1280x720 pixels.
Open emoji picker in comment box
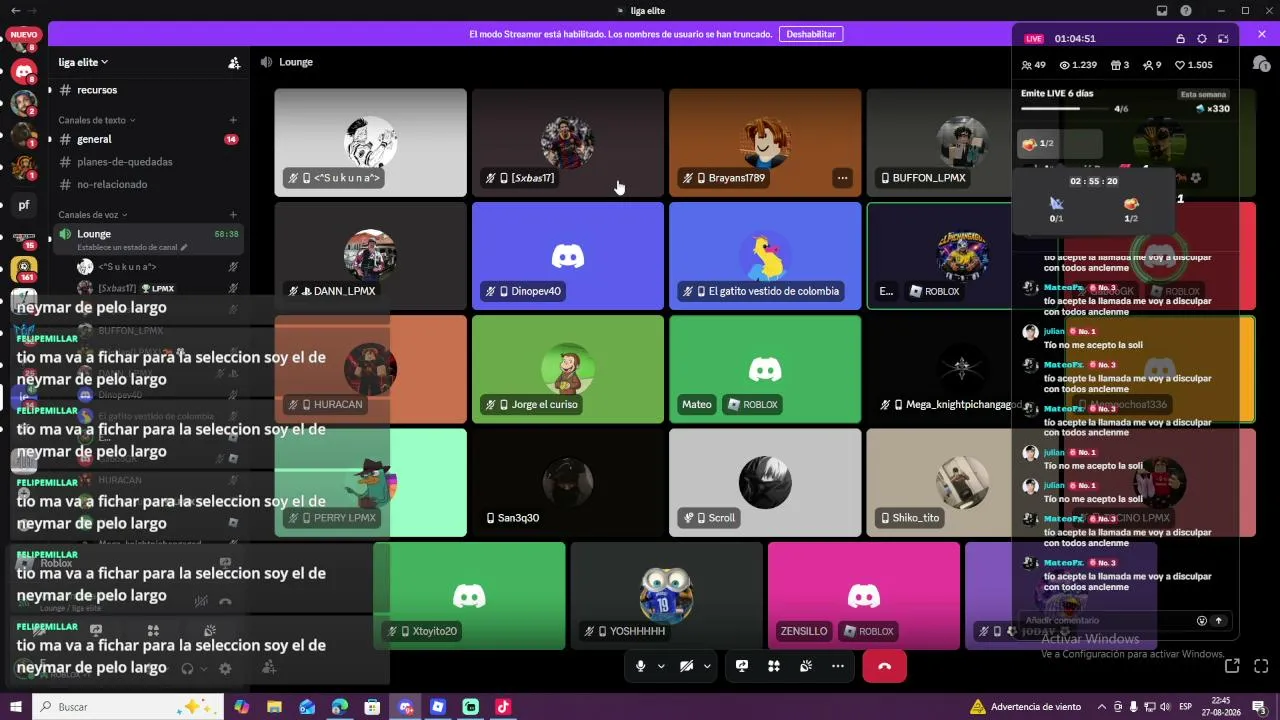[x=1202, y=620]
